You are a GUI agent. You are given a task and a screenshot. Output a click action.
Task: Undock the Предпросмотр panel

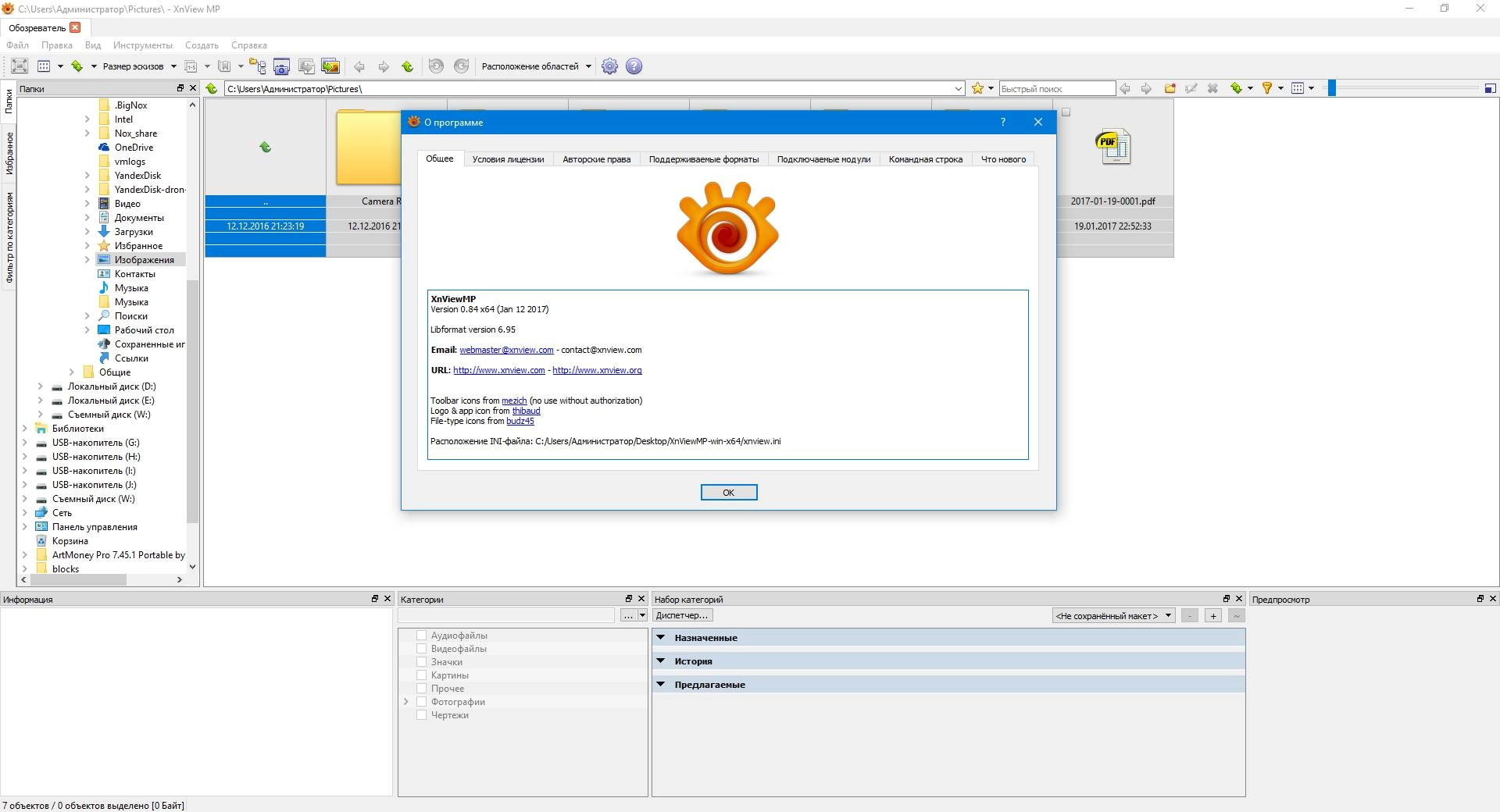tap(1480, 599)
